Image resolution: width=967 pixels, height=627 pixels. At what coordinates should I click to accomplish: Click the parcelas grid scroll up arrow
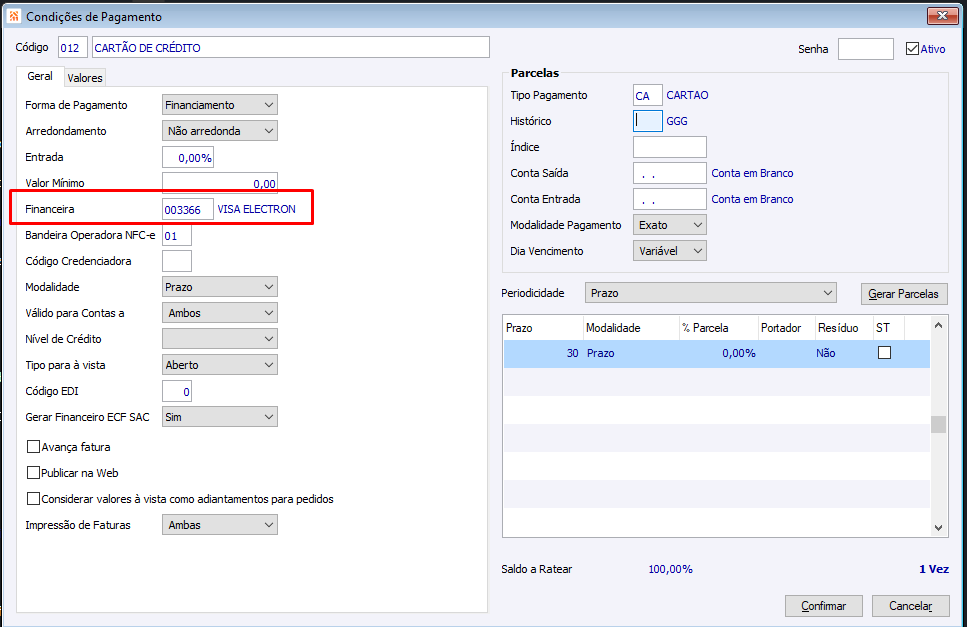pos(938,325)
